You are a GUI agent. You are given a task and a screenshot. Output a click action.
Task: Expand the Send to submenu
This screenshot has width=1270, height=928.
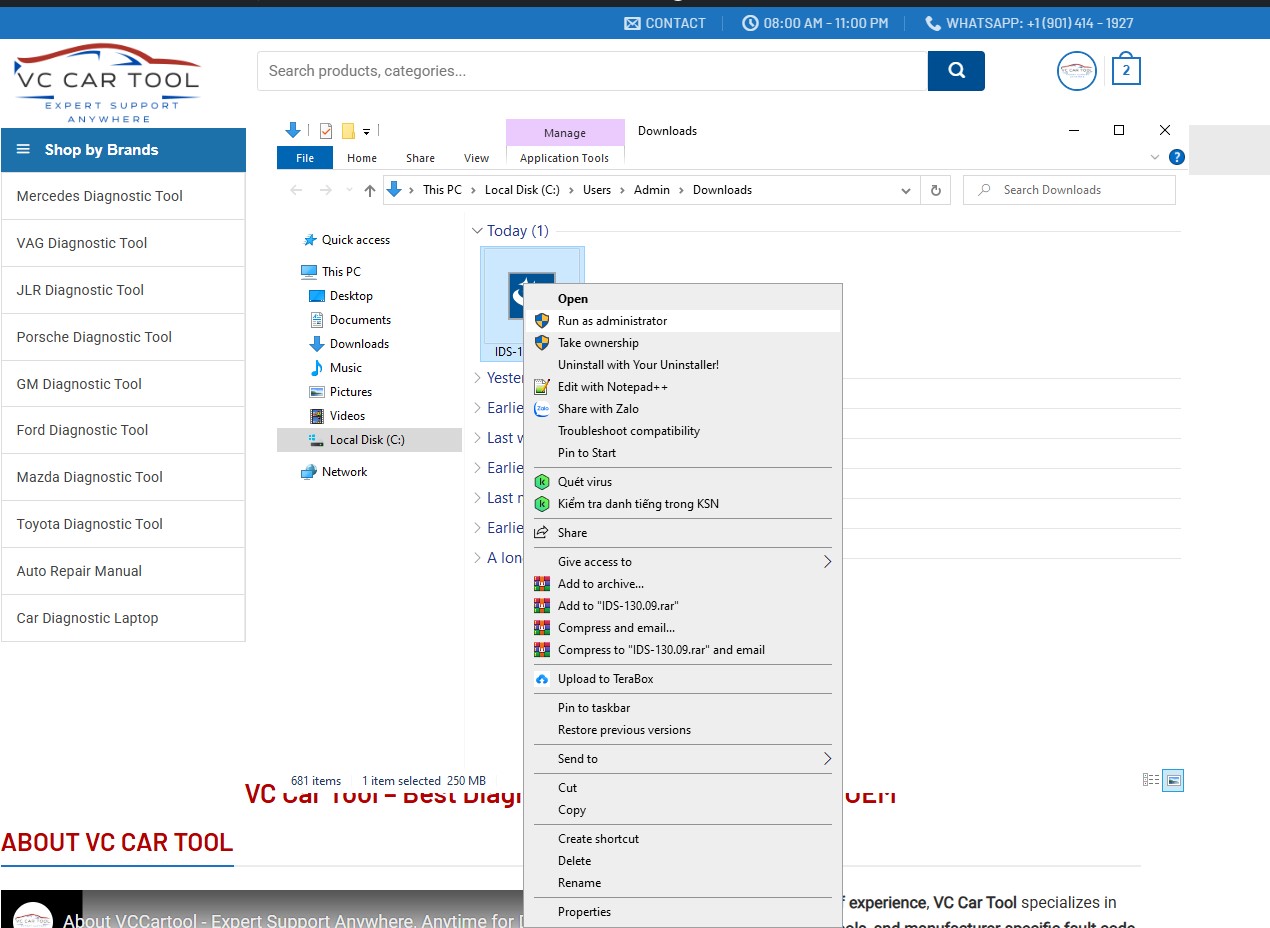827,759
